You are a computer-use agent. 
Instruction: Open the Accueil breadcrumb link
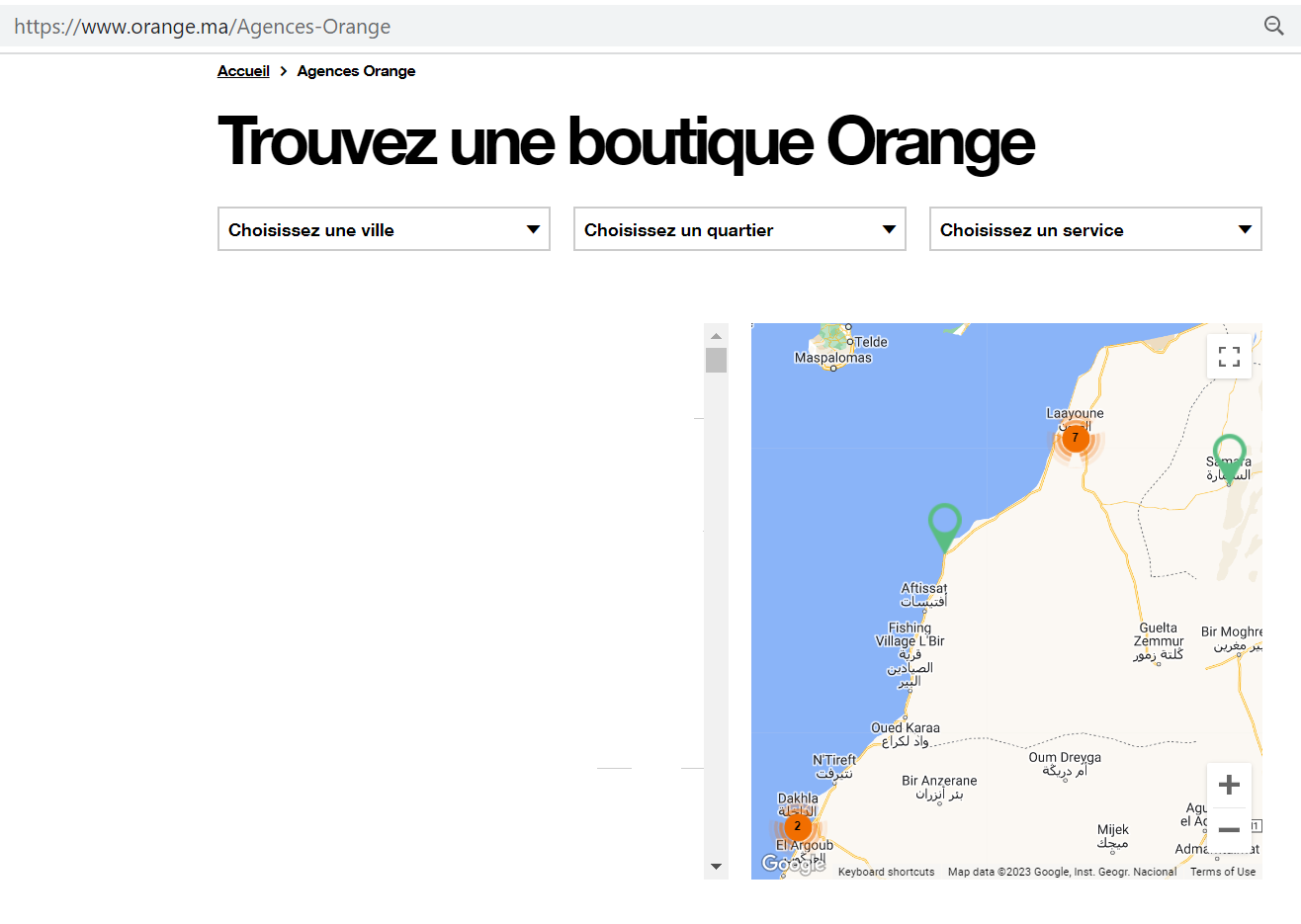click(243, 71)
